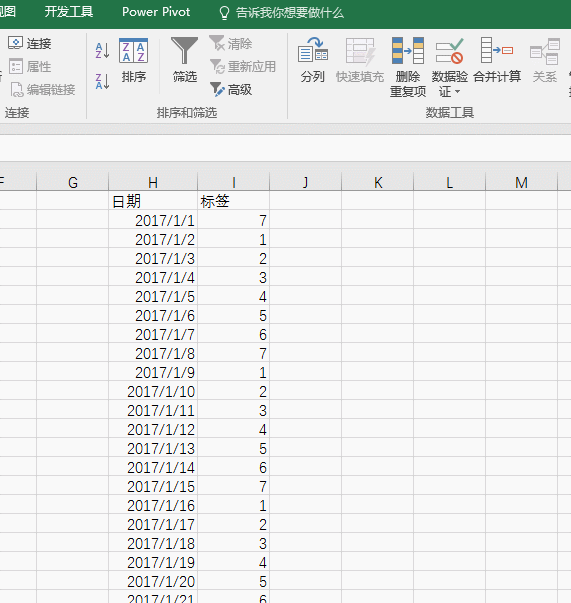The image size is (571, 603).
Task: Click the 编辑链接 edit links icon
Action: click(17, 90)
